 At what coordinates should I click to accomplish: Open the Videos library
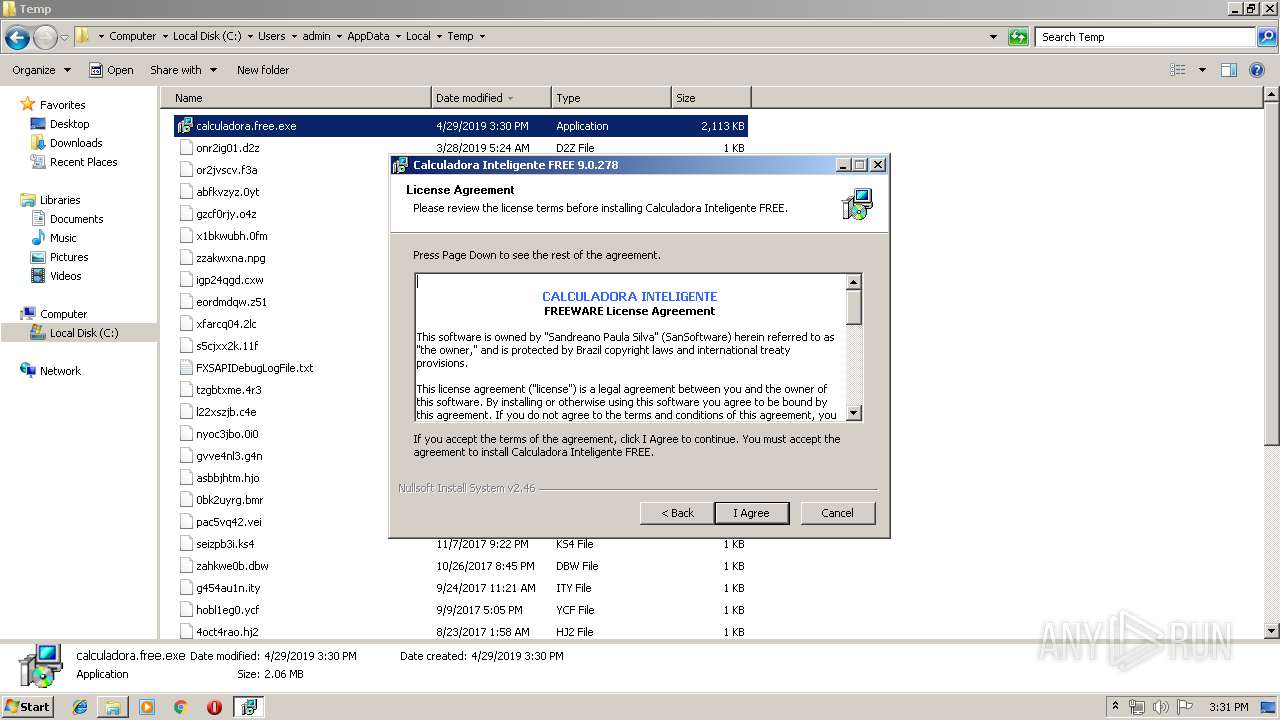click(65, 276)
